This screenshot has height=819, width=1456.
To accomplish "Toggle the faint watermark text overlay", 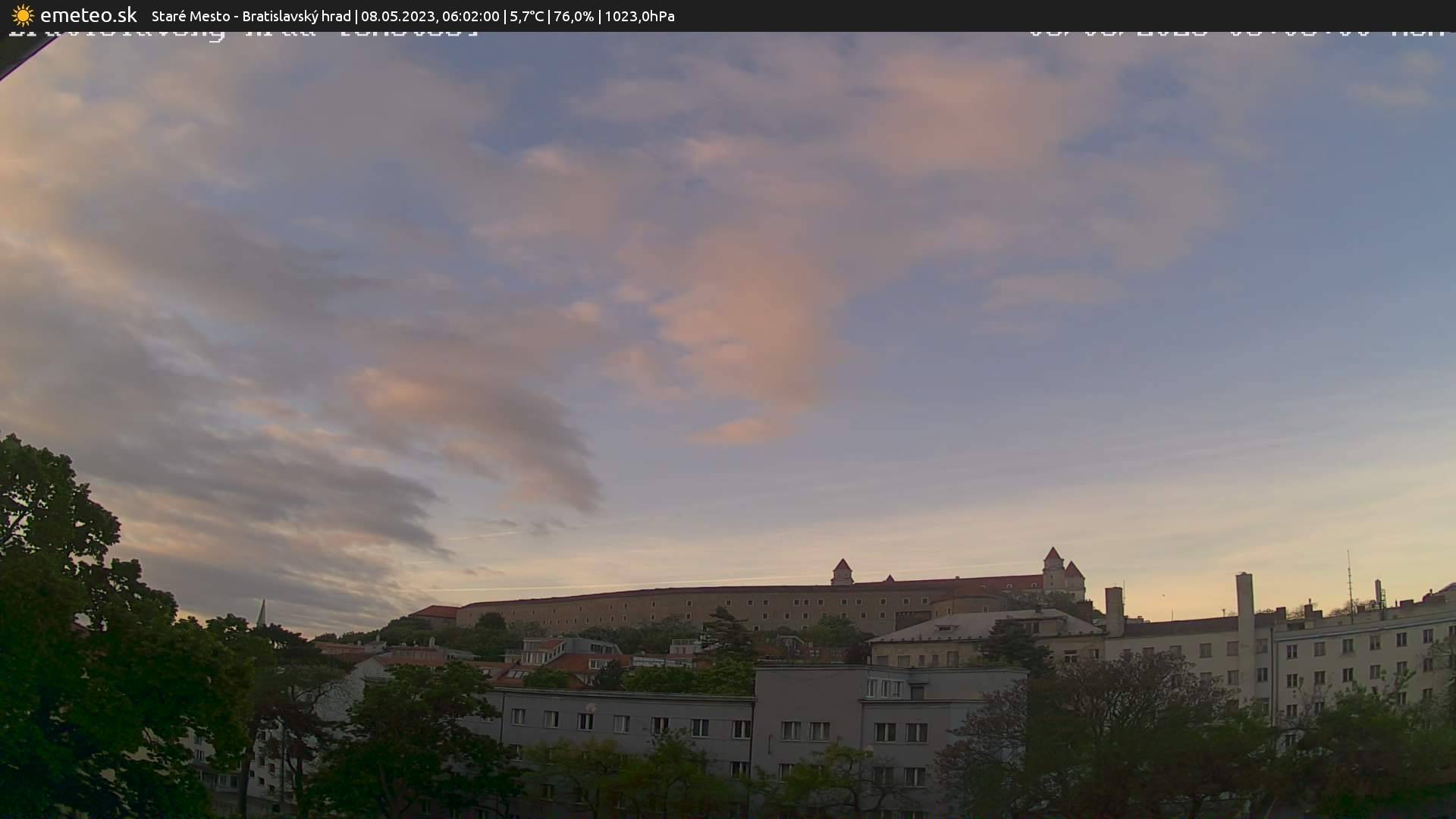I will point(243,30).
